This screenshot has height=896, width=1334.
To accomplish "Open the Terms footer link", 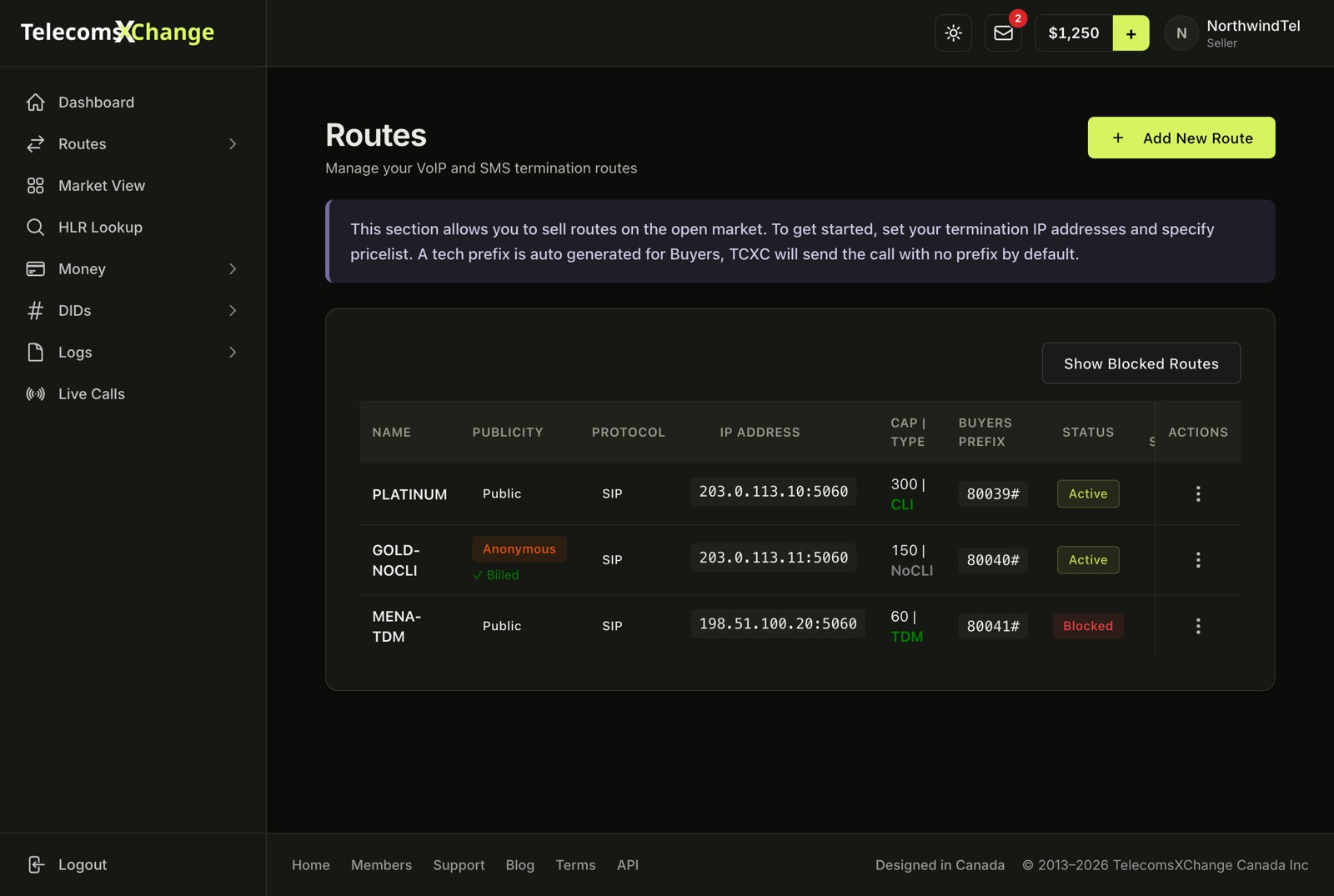I will [x=575, y=865].
